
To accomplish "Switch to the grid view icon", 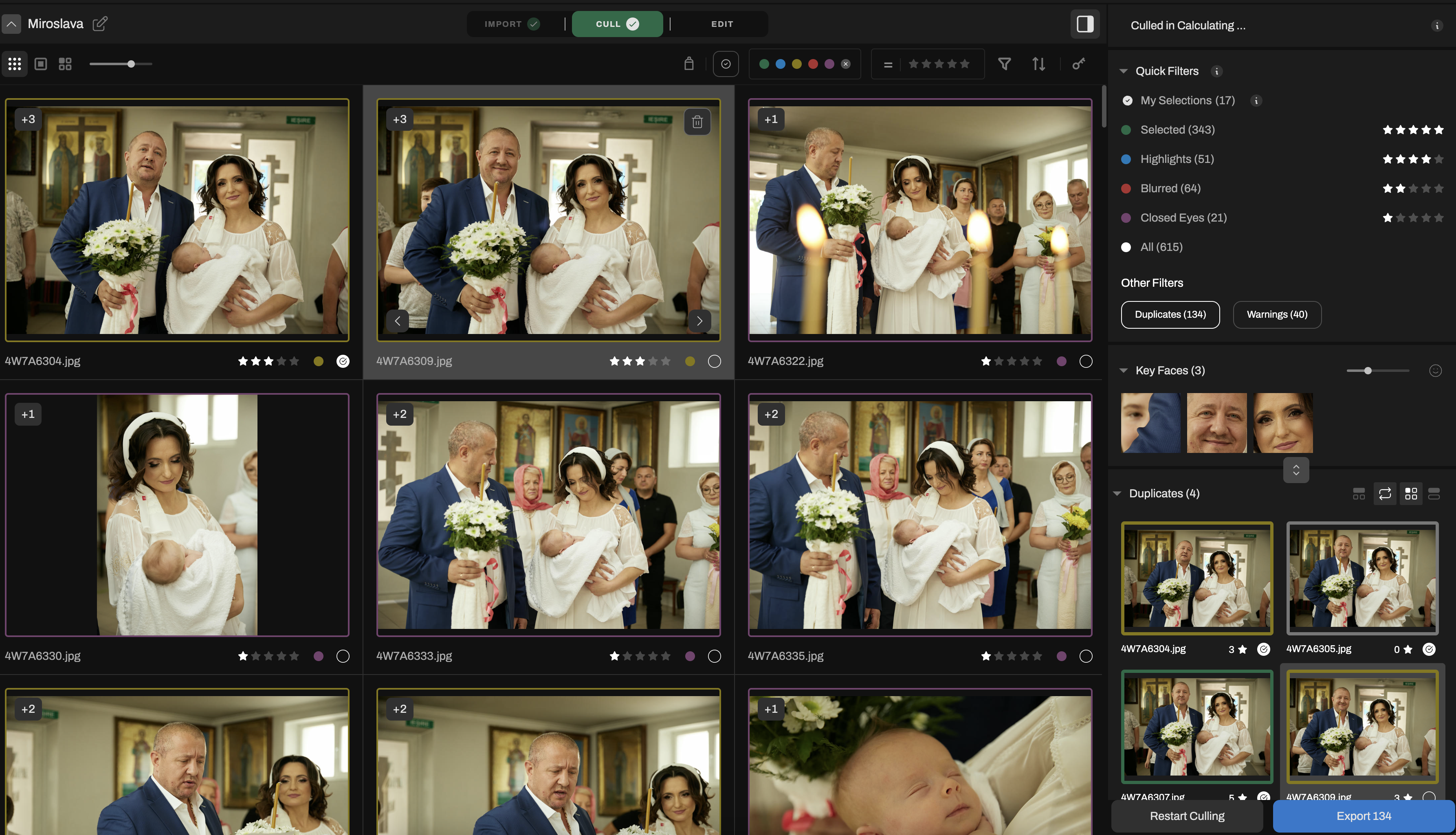I will click(x=14, y=64).
